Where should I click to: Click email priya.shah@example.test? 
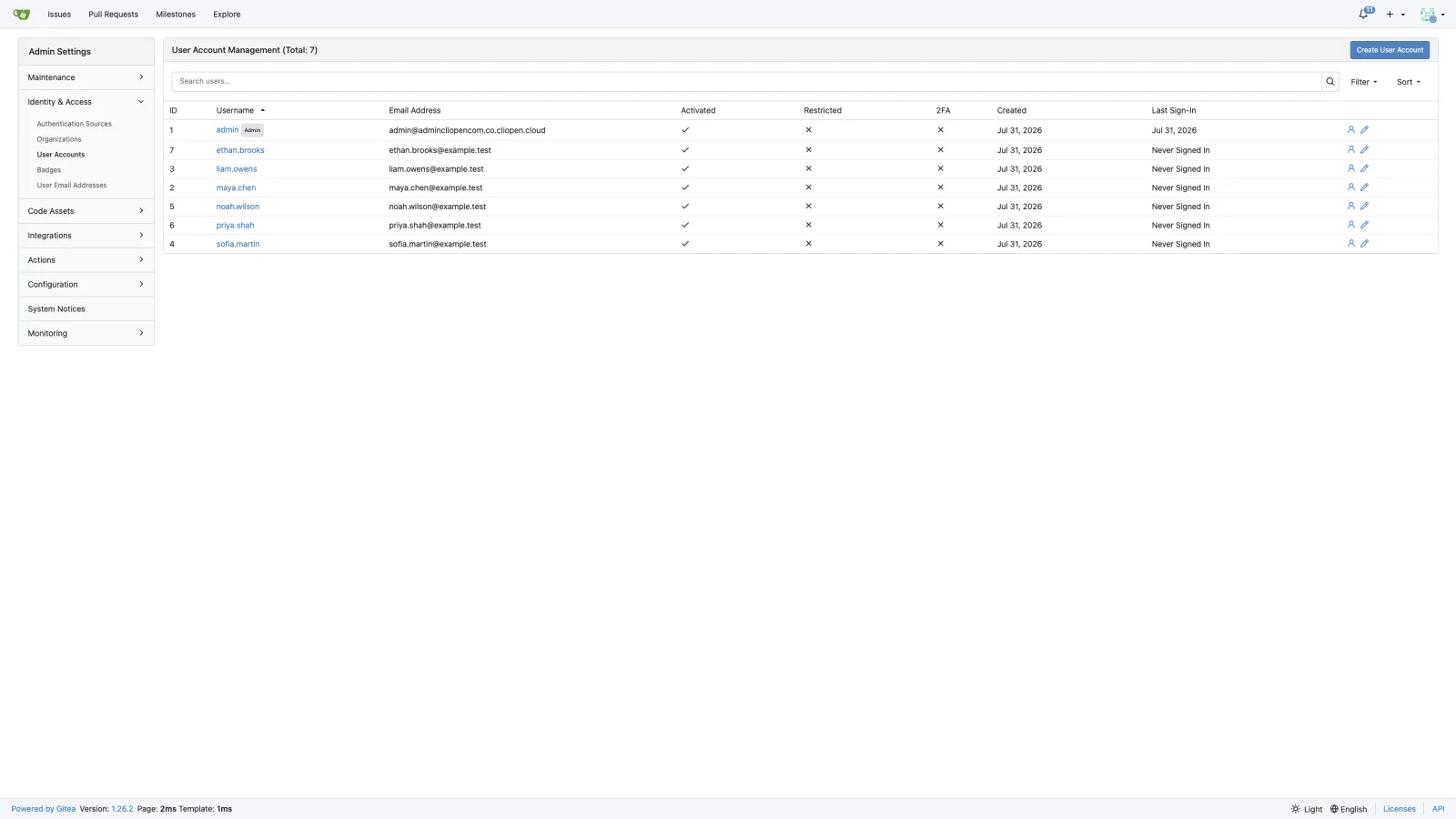(x=435, y=226)
